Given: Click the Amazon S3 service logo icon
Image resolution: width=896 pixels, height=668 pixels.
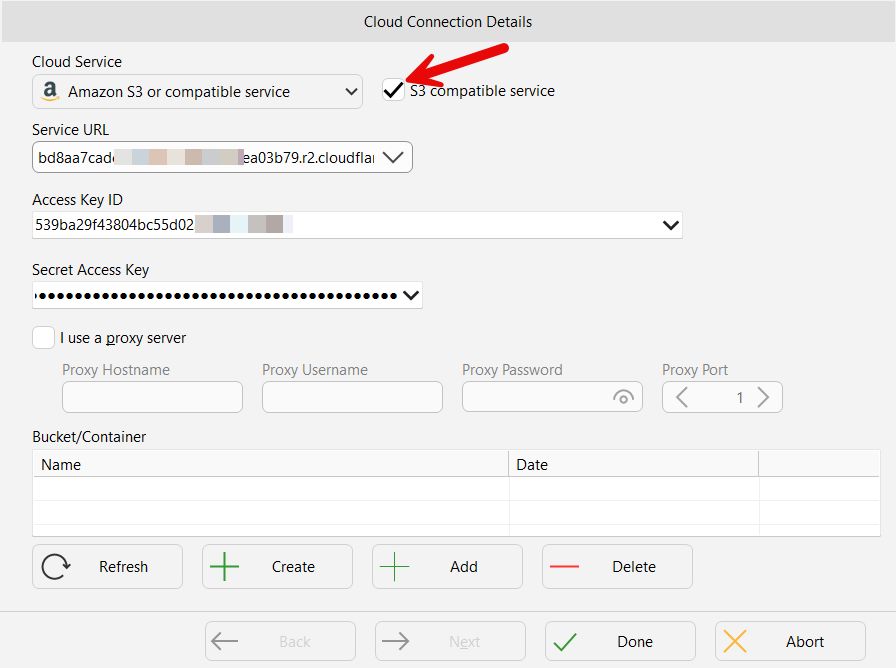Looking at the screenshot, I should (x=50, y=90).
